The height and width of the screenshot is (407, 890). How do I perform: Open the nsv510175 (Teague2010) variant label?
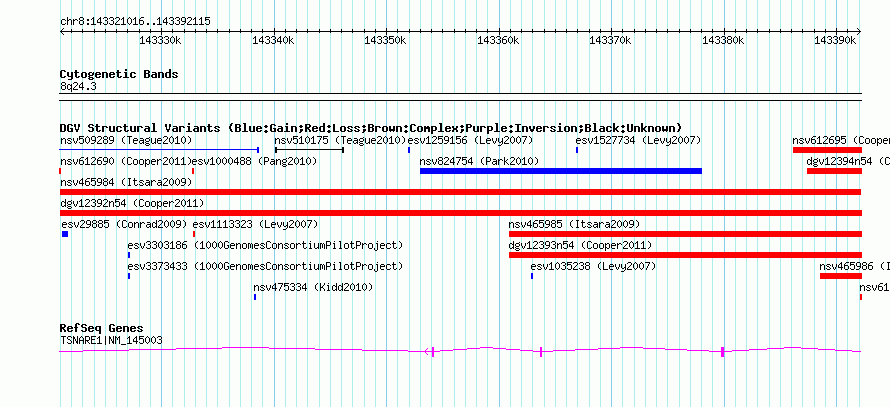tap(341, 140)
